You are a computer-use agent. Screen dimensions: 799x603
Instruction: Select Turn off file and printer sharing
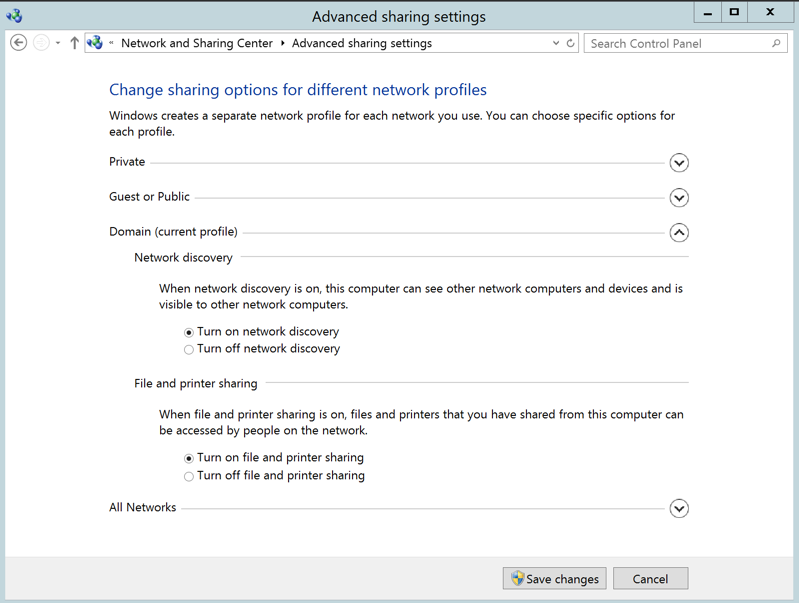pos(189,476)
